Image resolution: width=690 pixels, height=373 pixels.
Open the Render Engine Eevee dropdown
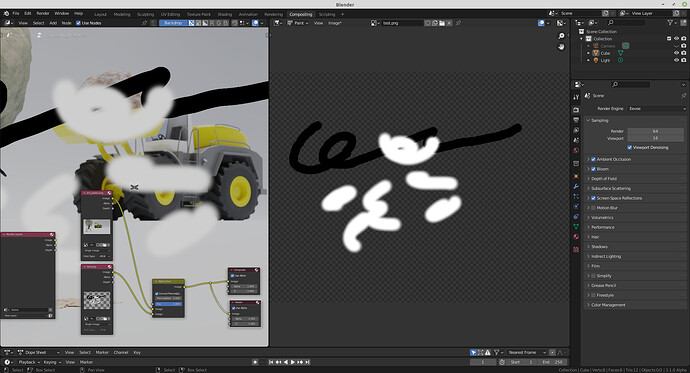657,108
